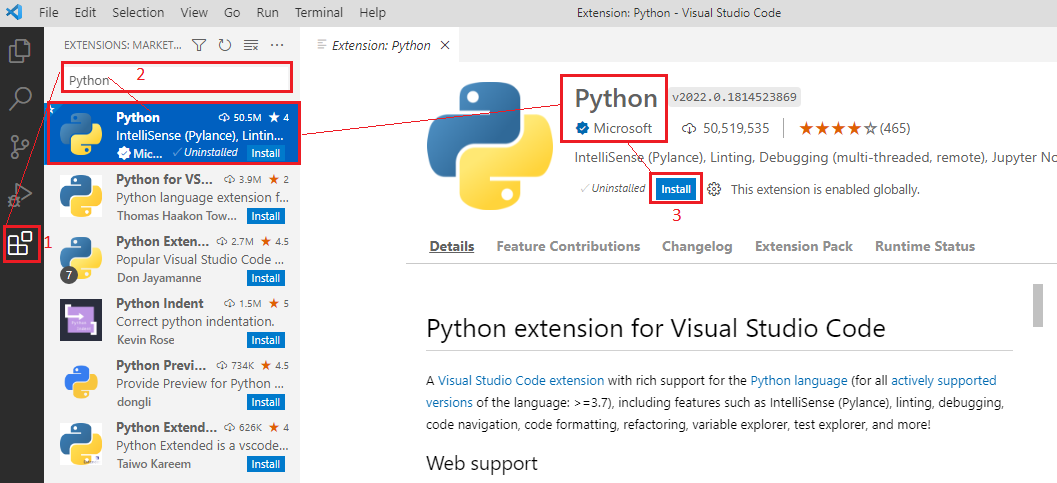Switch to the Feature Contributions tab
The width and height of the screenshot is (1057, 483).
tap(568, 247)
